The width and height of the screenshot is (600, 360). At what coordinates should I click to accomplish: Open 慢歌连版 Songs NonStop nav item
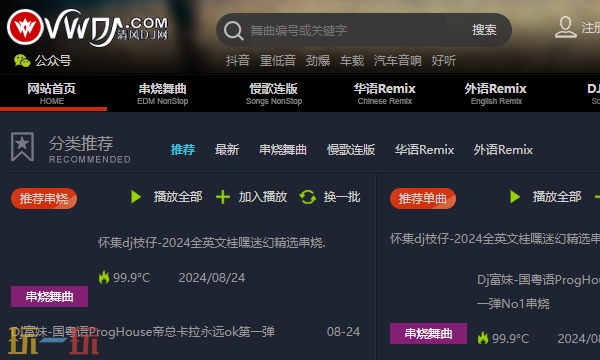(x=274, y=93)
